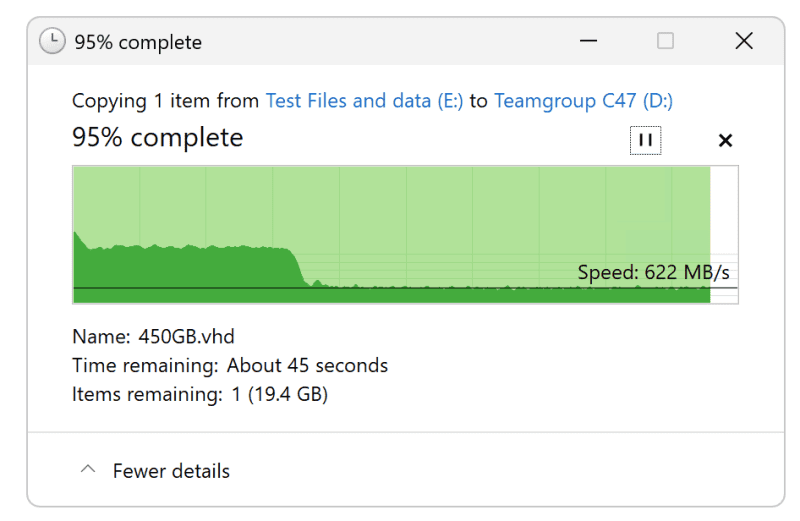Click the clock icon in the title bar

52,42
